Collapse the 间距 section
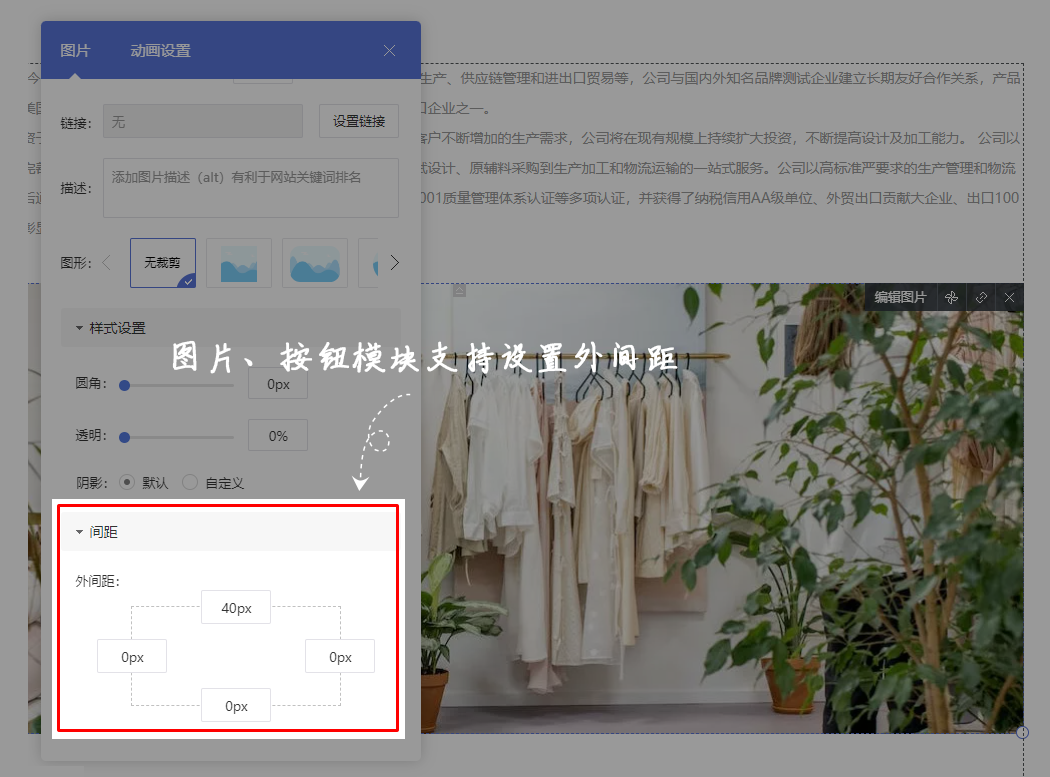Image resolution: width=1050 pixels, height=777 pixels. [80, 532]
